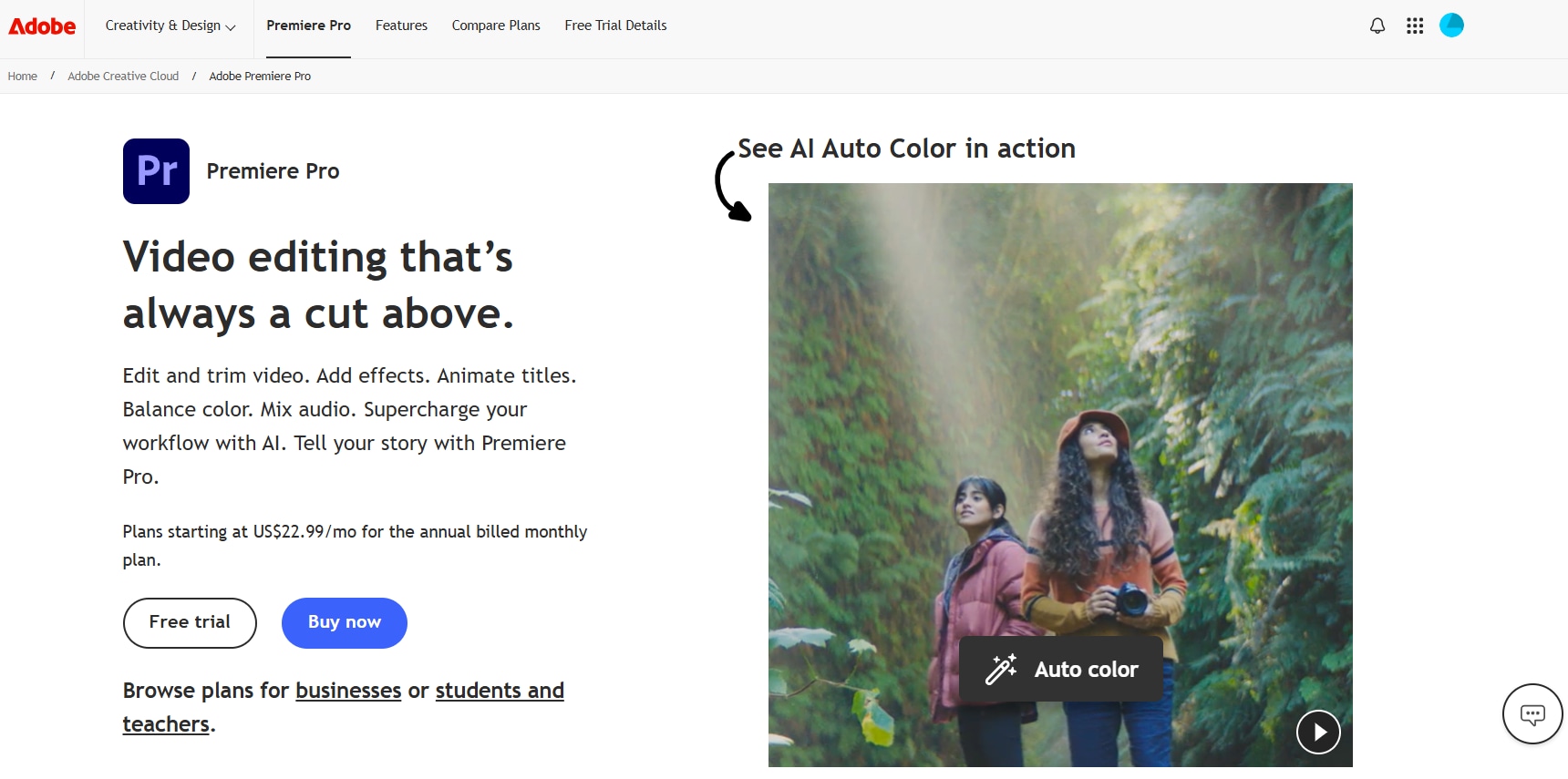1568x779 pixels.
Task: Open the apps grid launcher
Action: point(1415,26)
